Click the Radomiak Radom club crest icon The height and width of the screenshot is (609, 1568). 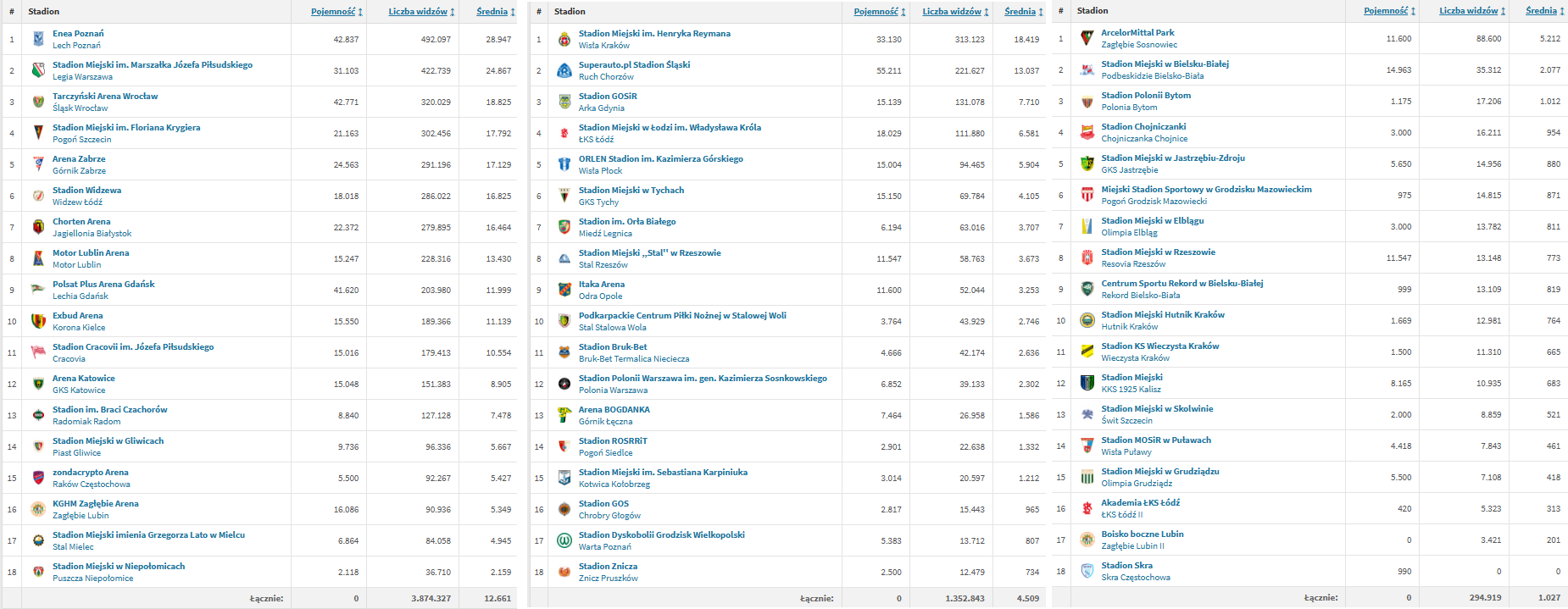click(38, 415)
